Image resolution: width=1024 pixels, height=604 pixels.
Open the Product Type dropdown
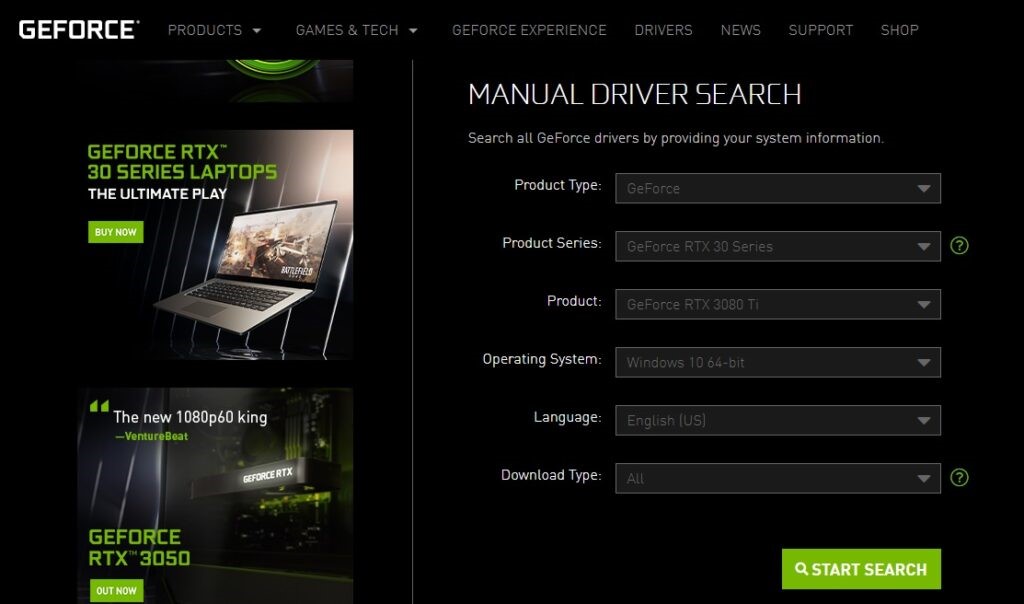pos(778,188)
